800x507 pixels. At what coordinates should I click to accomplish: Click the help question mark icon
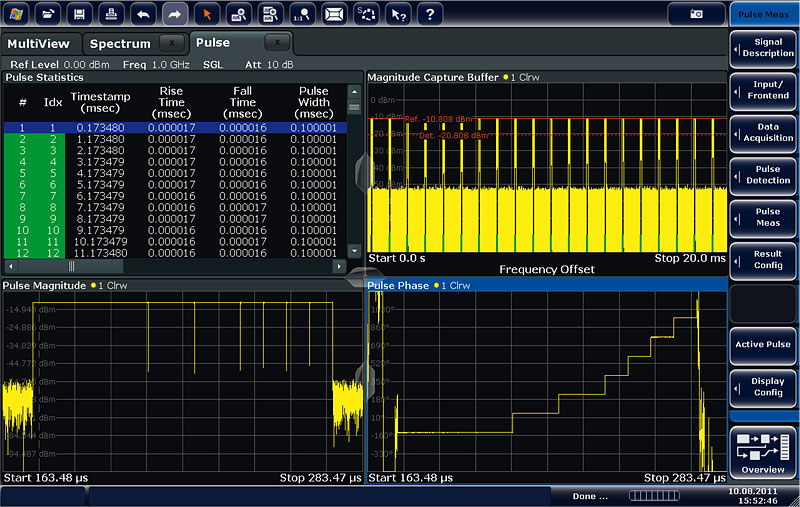click(x=428, y=15)
